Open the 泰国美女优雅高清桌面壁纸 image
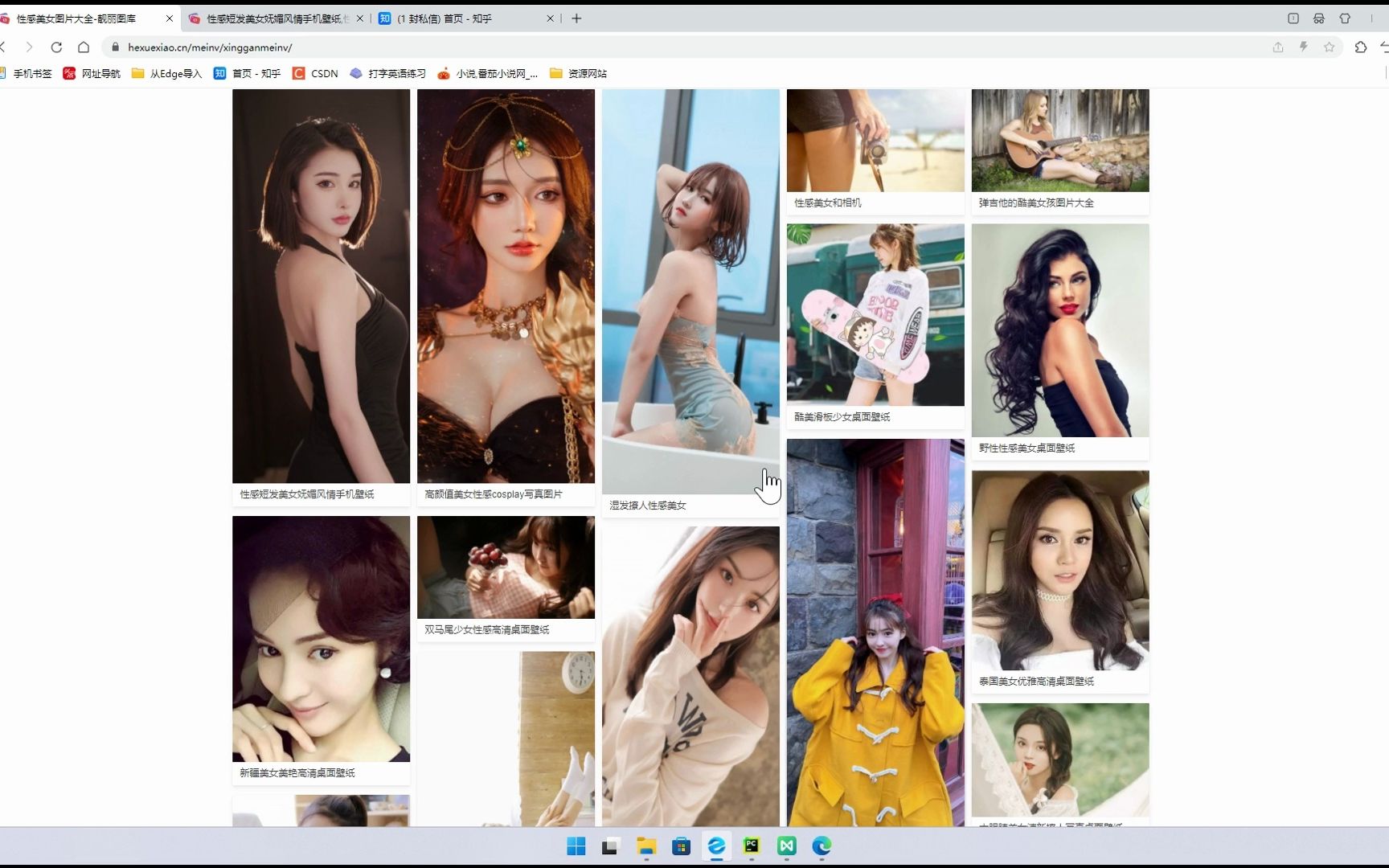This screenshot has width=1389, height=868. point(1060,571)
